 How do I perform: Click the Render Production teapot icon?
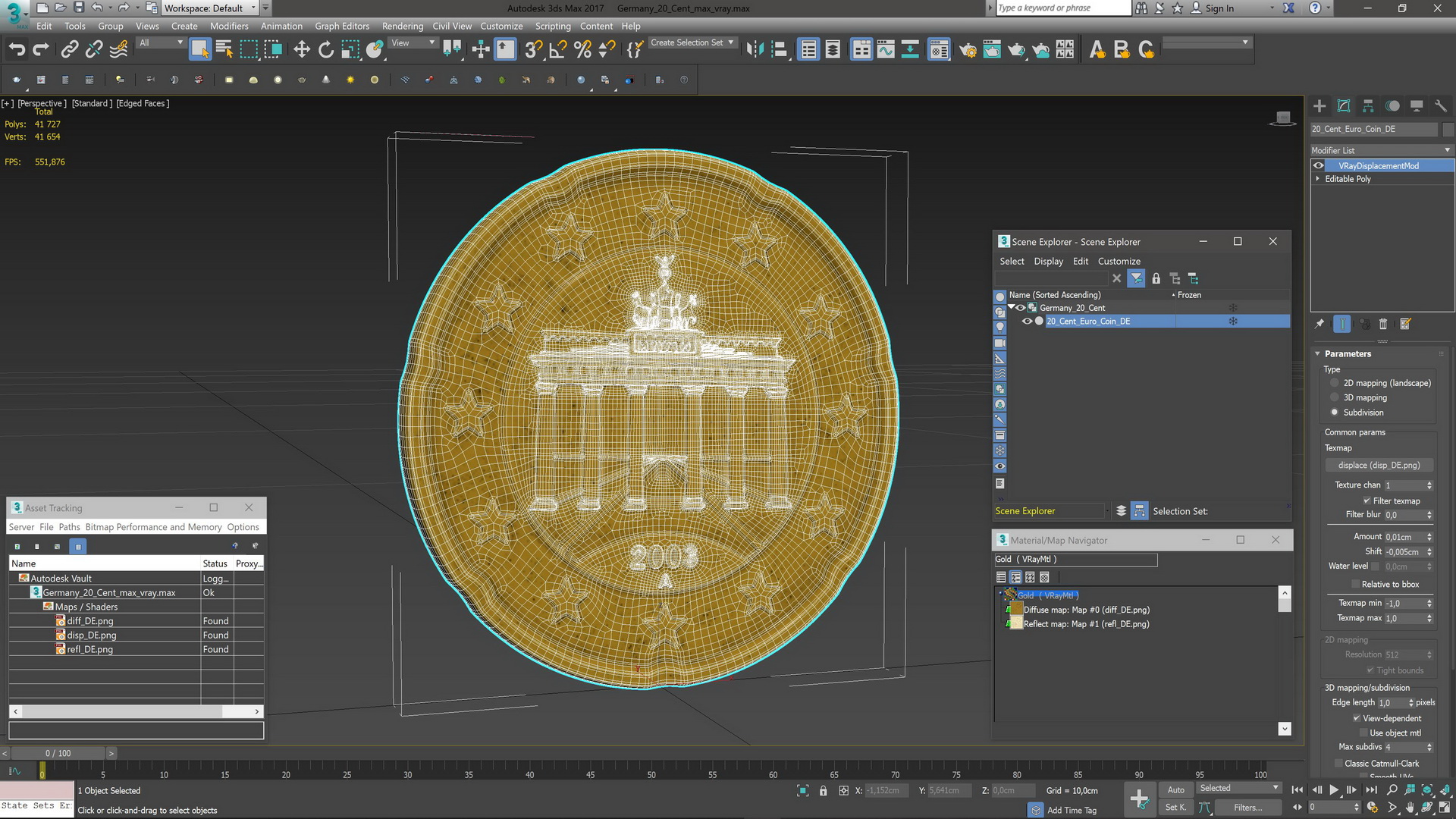1016,50
